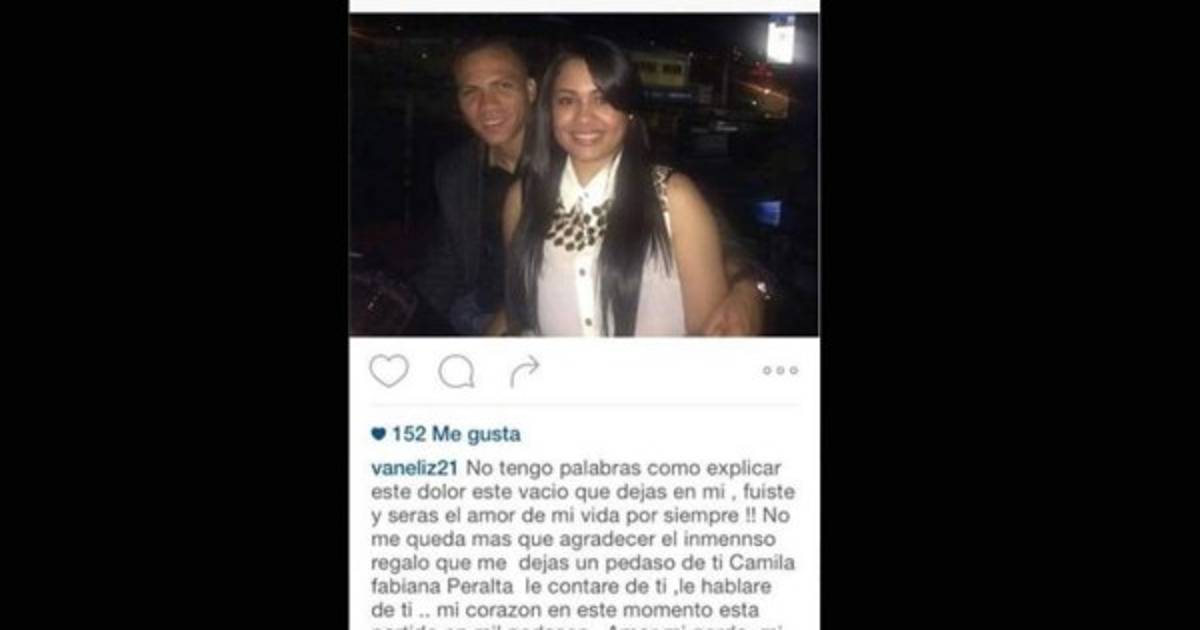
Task: Open the vaneliz21 profile link
Action: (413, 469)
